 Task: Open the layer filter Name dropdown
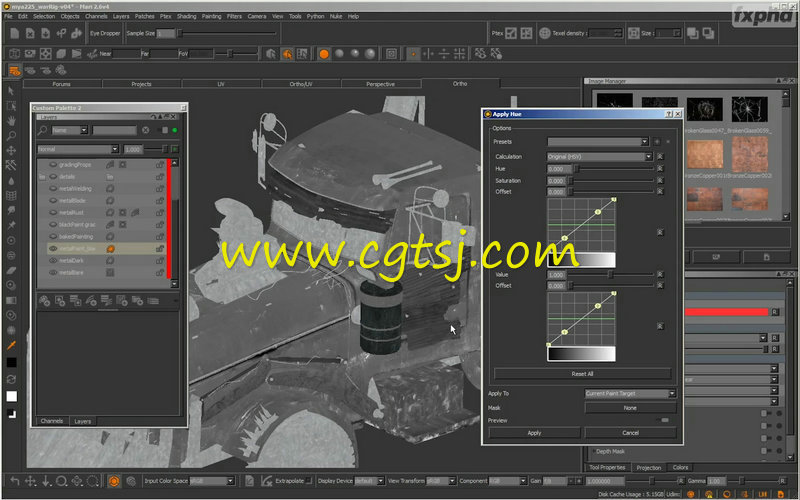pyautogui.click(x=69, y=131)
